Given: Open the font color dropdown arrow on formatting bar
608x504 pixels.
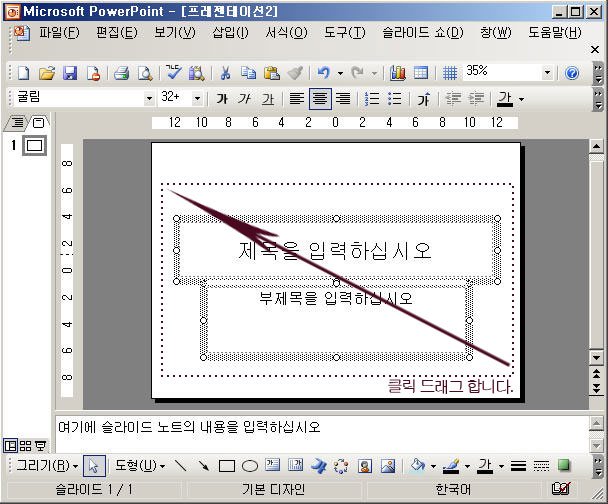Looking at the screenshot, I should [x=522, y=99].
